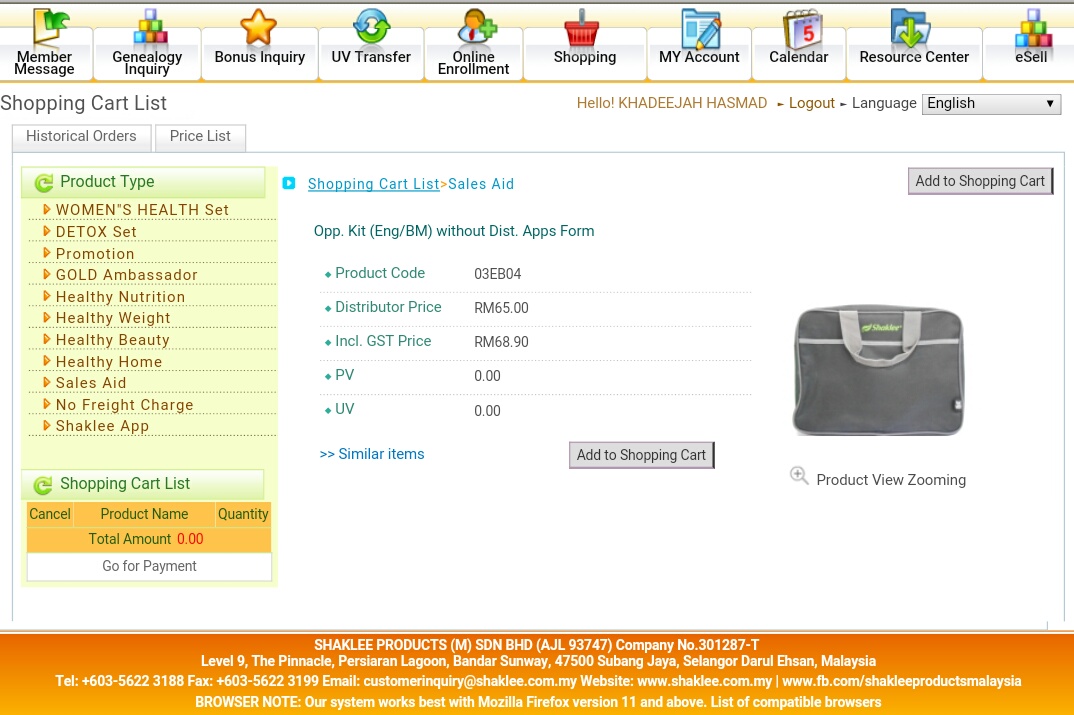This screenshot has width=1074, height=715.
Task: Open the Similar items link
Action: coord(372,454)
